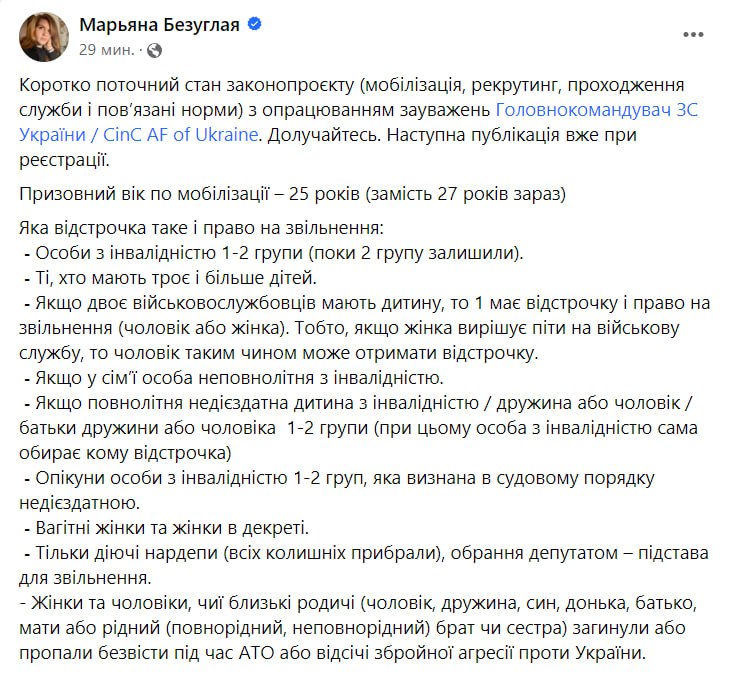The height and width of the screenshot is (675, 732).
Task: Click the globe public-audience icon
Action: [x=153, y=49]
